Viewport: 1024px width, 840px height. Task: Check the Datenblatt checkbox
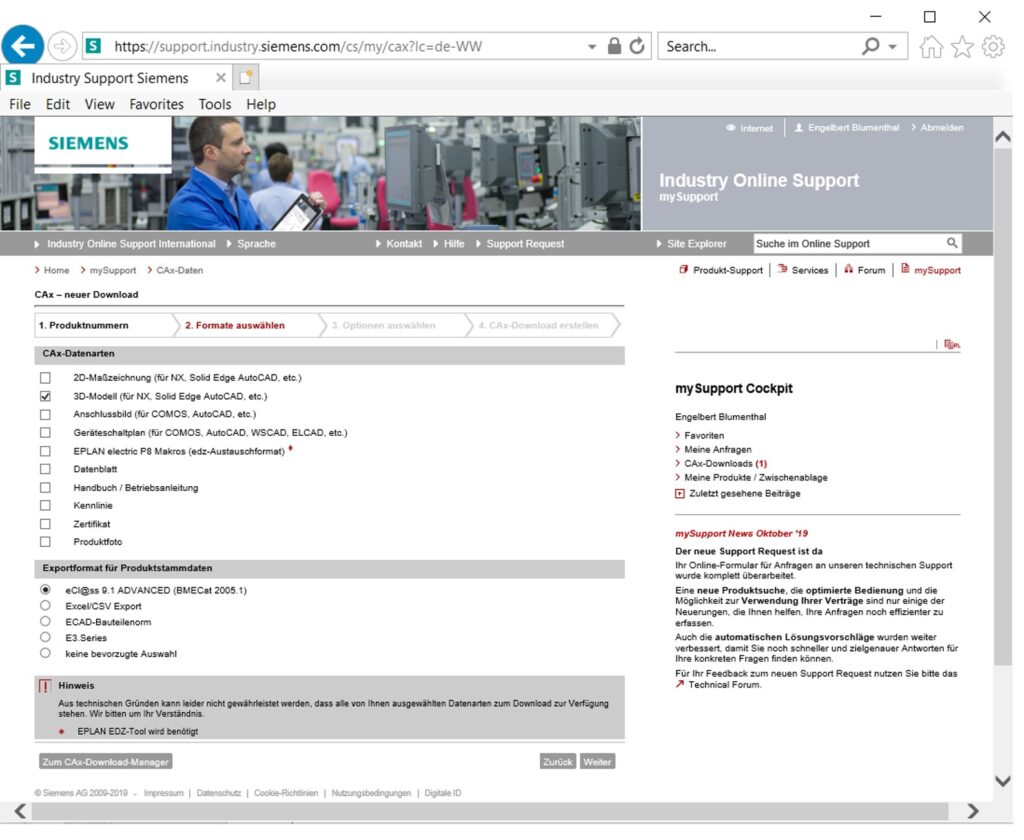tap(45, 469)
